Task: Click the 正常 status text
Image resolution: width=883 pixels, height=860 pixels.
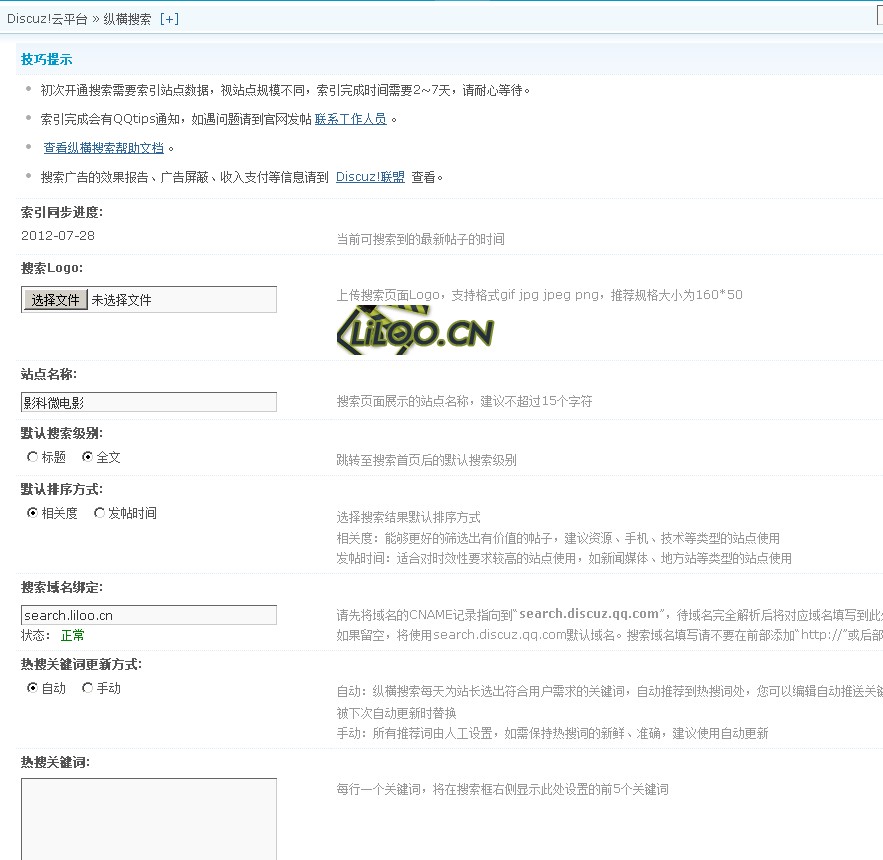Action: [73, 635]
